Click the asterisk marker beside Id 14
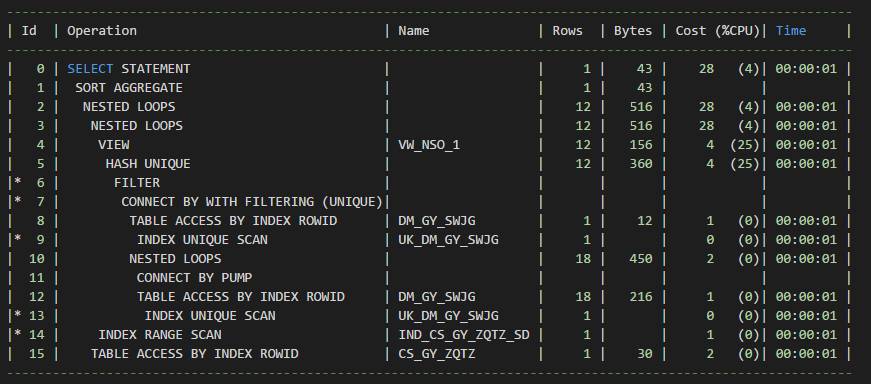Viewport: 871px width, 384px height. point(18,335)
